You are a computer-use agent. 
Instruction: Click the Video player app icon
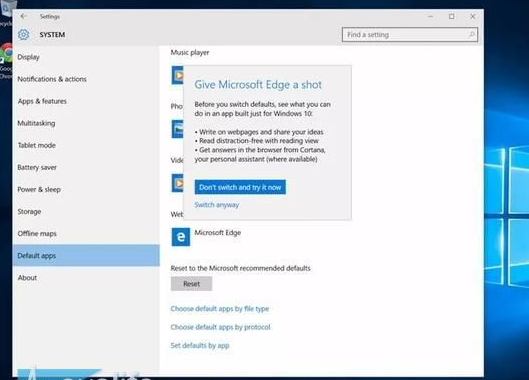click(x=177, y=183)
